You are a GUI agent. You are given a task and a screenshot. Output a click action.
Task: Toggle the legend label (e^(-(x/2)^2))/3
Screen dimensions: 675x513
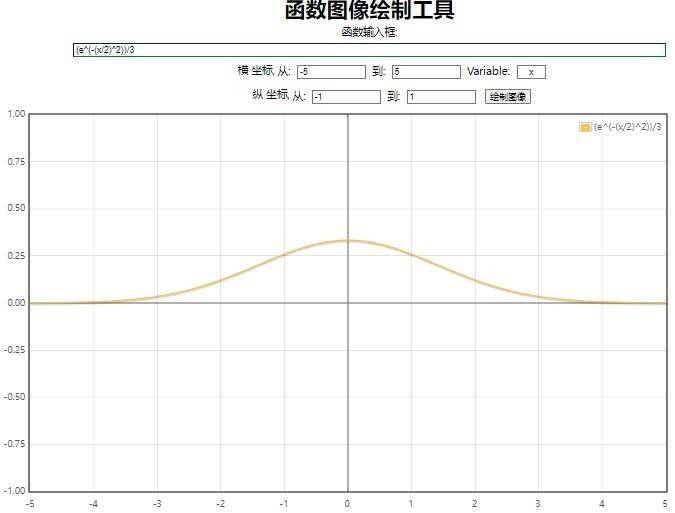pyautogui.click(x=628, y=127)
